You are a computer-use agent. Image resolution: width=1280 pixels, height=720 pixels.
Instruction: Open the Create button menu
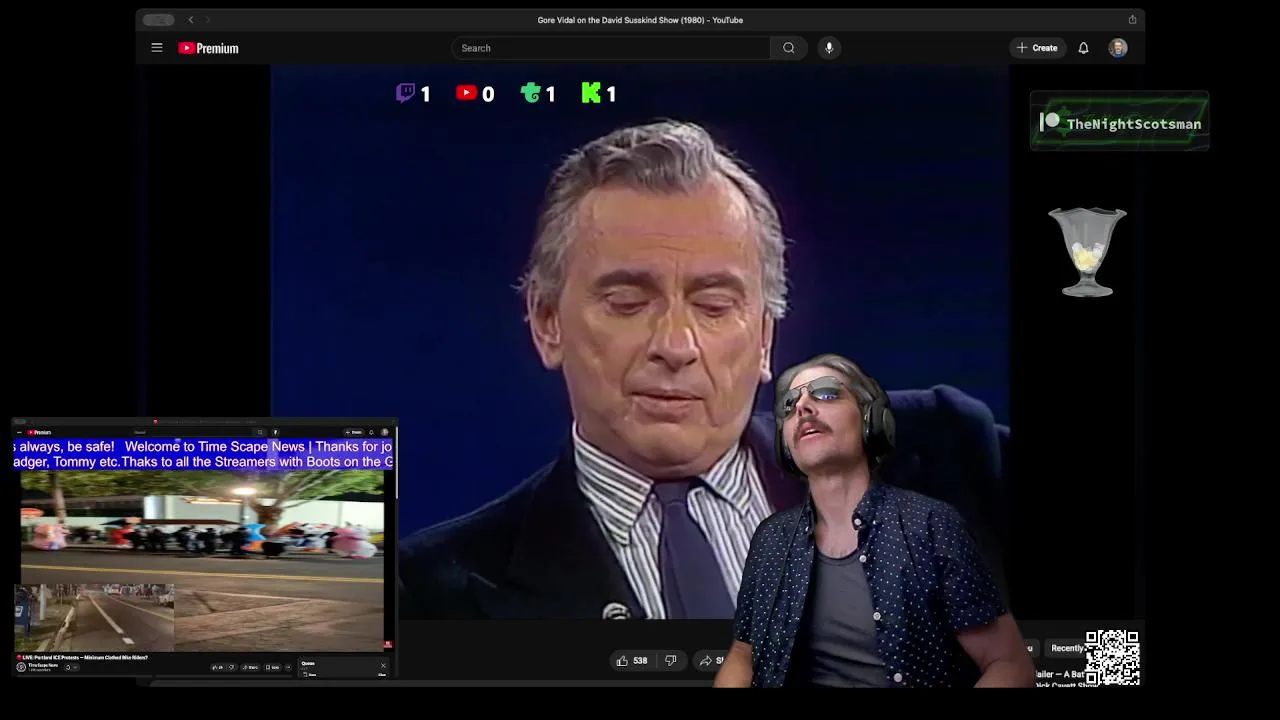point(1037,48)
